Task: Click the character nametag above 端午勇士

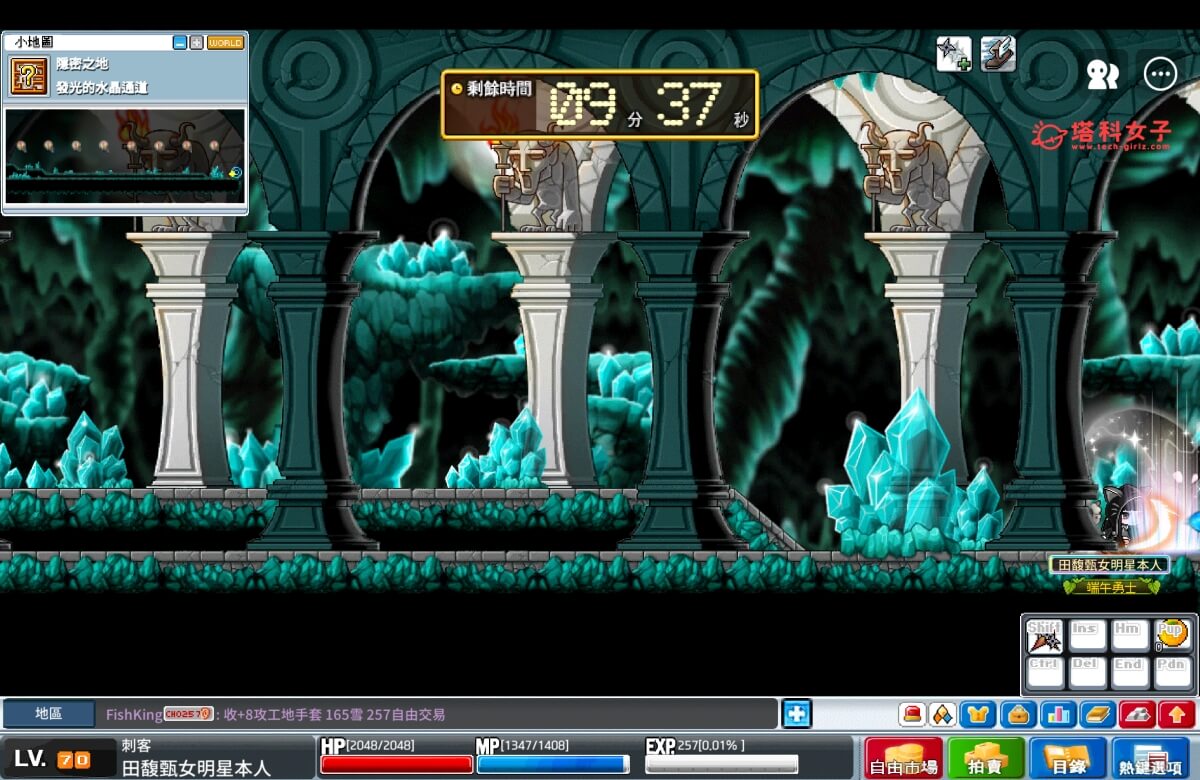Action: click(x=1108, y=565)
